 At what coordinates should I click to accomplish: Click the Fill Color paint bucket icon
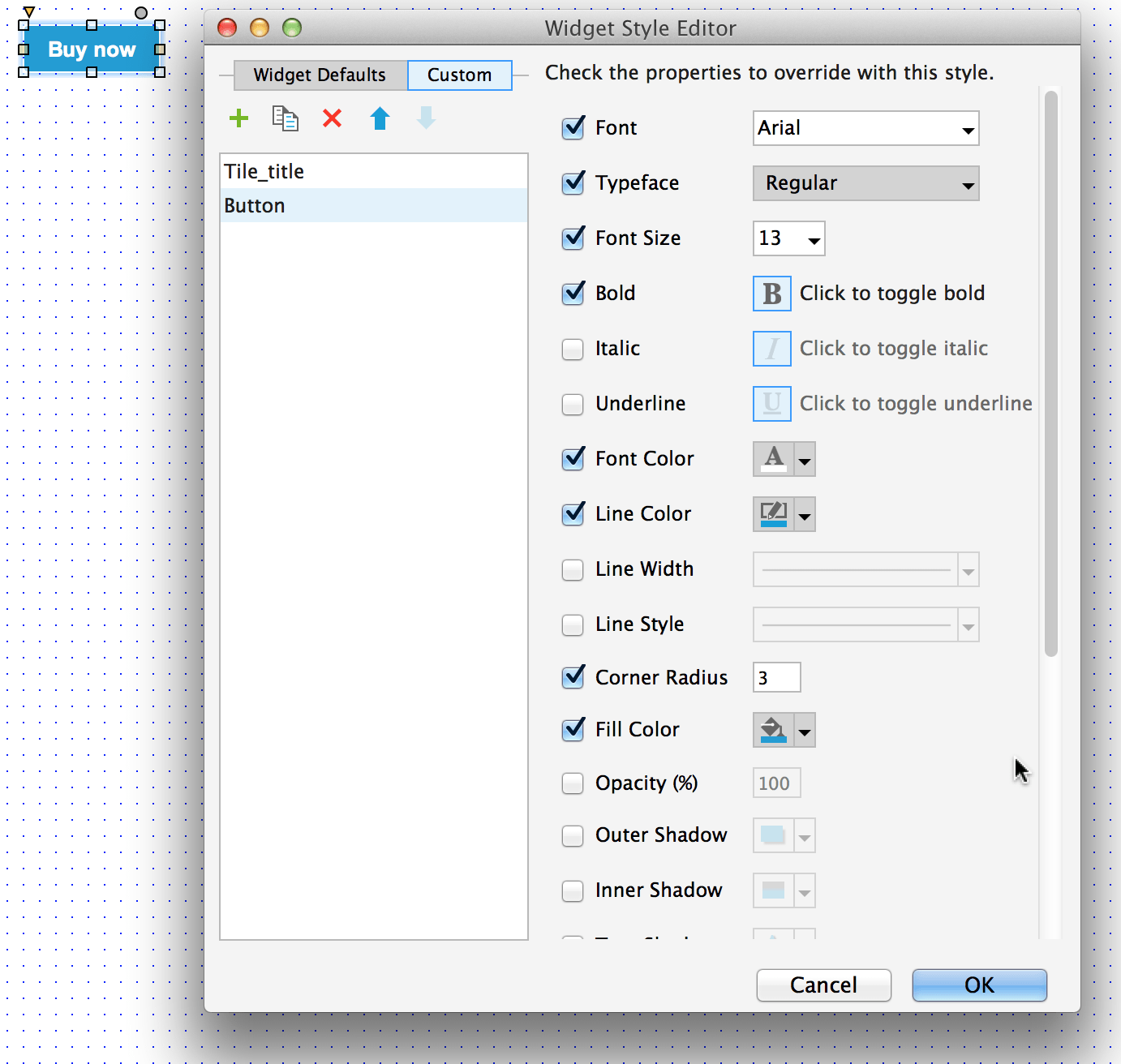(774, 730)
